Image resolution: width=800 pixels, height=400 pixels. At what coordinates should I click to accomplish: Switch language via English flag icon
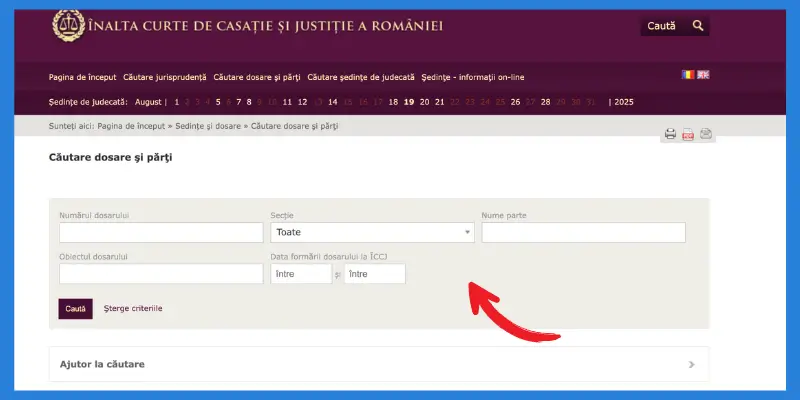(703, 74)
